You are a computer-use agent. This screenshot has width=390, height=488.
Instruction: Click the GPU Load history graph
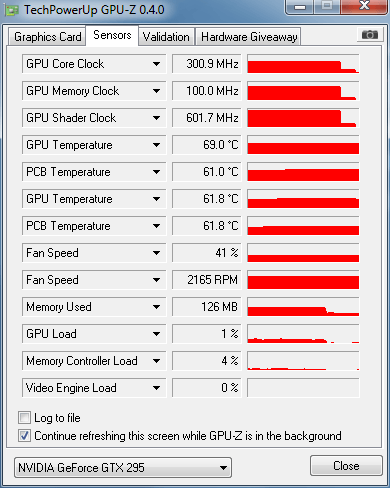[303, 334]
